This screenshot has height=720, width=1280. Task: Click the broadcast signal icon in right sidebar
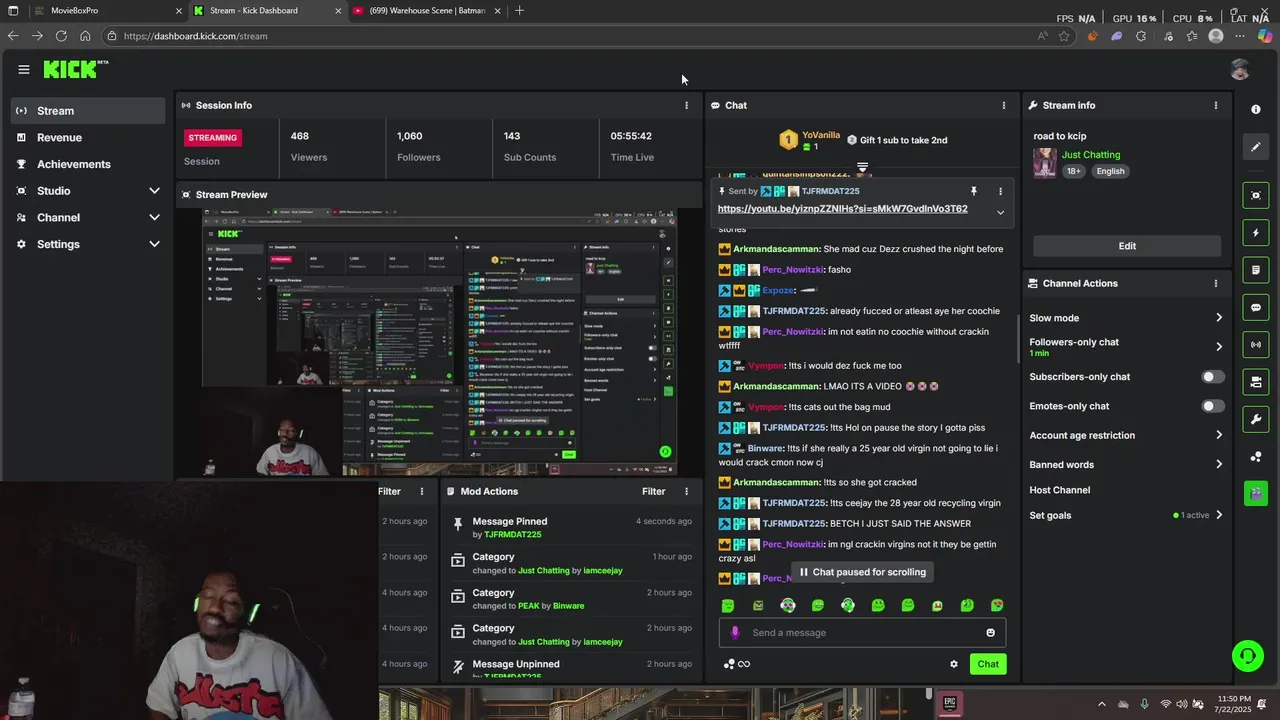(x=1256, y=345)
